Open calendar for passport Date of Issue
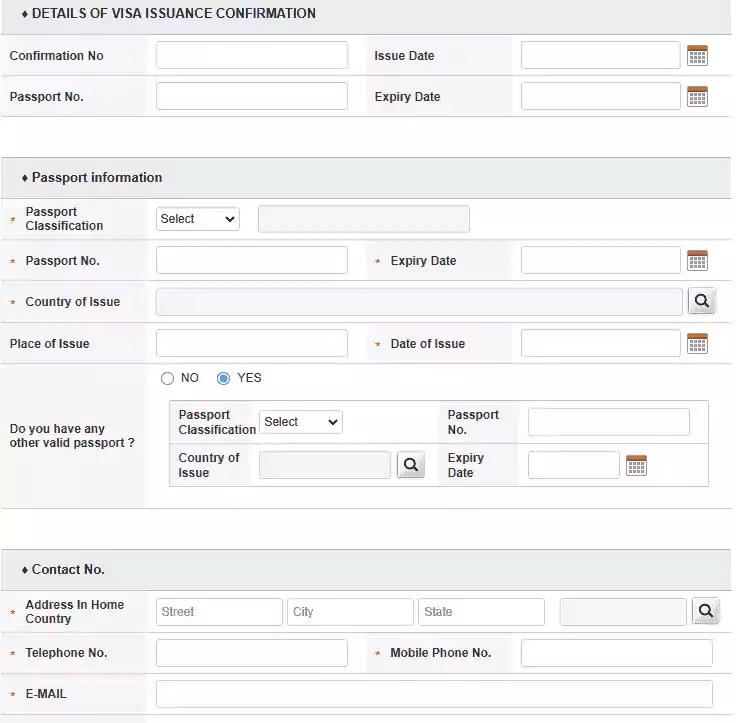This screenshot has width=736, height=723. point(697,343)
